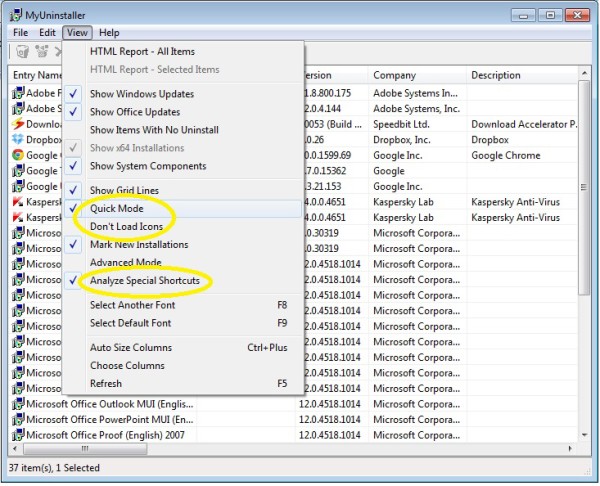Click the trash can uninstall toolbar icon
Viewport: 600px width, 486px height.
tap(22, 51)
